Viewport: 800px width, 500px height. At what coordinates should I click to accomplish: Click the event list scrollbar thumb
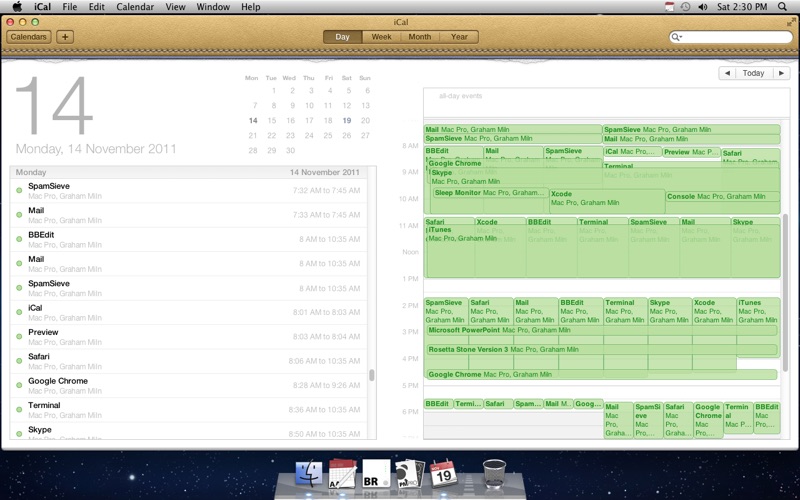[x=371, y=375]
